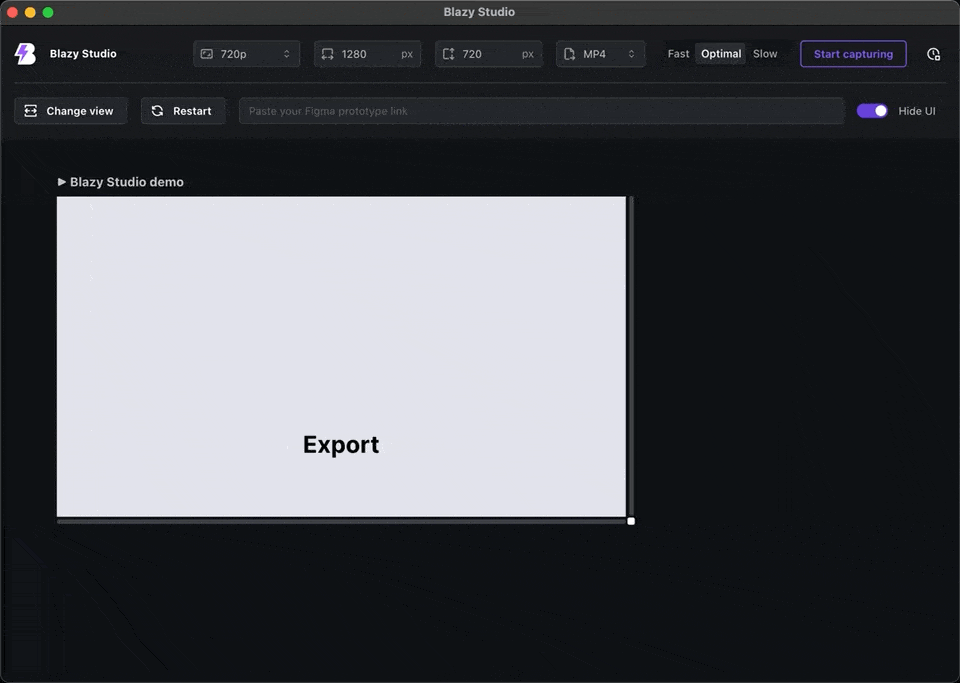960x683 pixels.
Task: Open the 720p resolution preset dropdown
Action: point(246,54)
